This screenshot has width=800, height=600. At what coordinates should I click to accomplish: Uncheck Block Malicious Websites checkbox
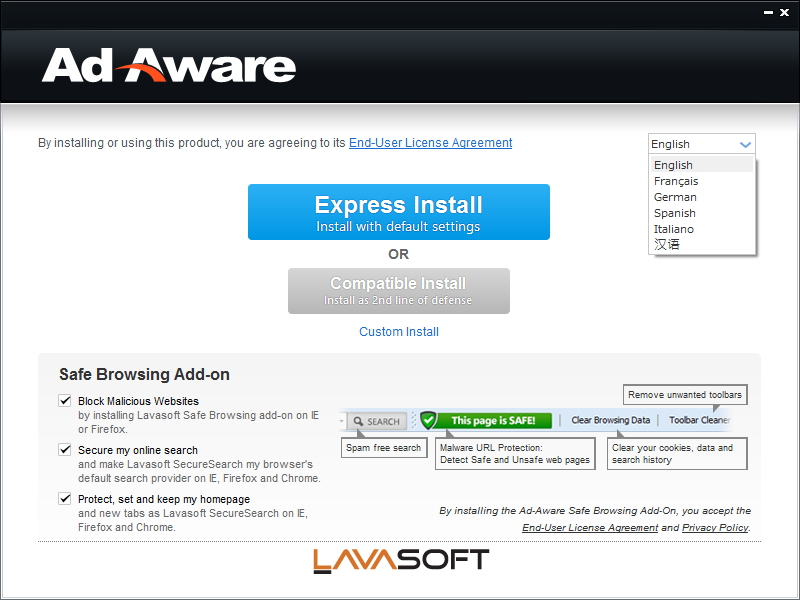[65, 401]
